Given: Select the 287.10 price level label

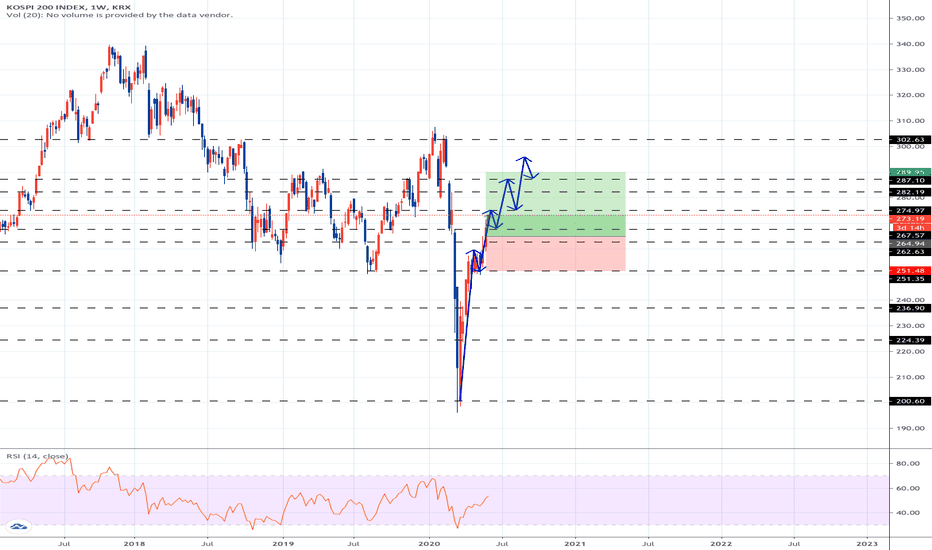Looking at the screenshot, I should click(910, 180).
